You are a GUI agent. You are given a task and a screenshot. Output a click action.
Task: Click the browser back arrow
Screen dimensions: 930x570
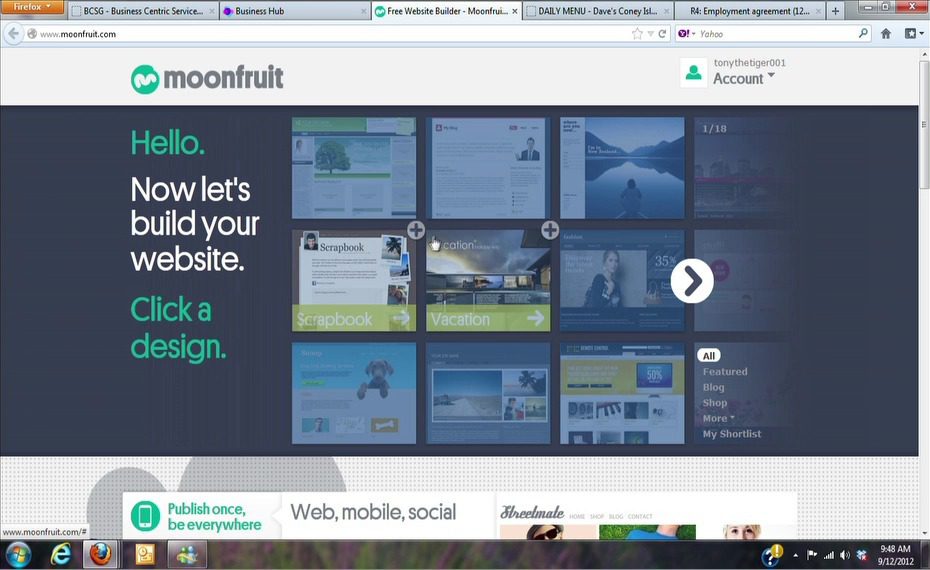(13, 34)
